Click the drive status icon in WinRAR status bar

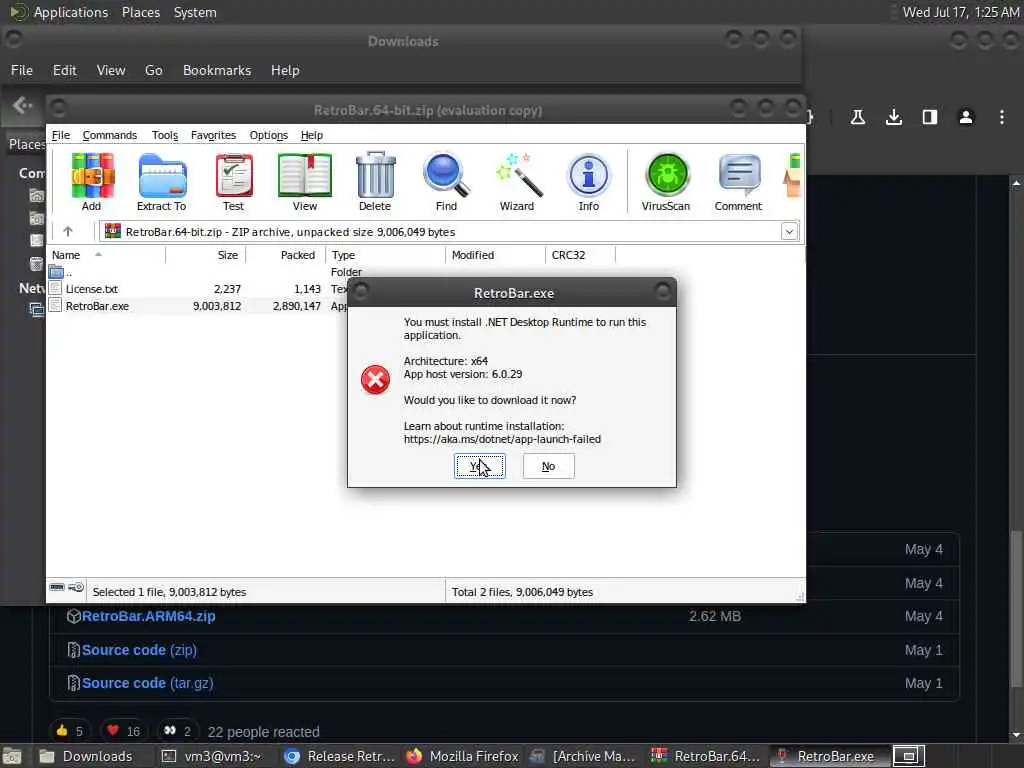57,587
